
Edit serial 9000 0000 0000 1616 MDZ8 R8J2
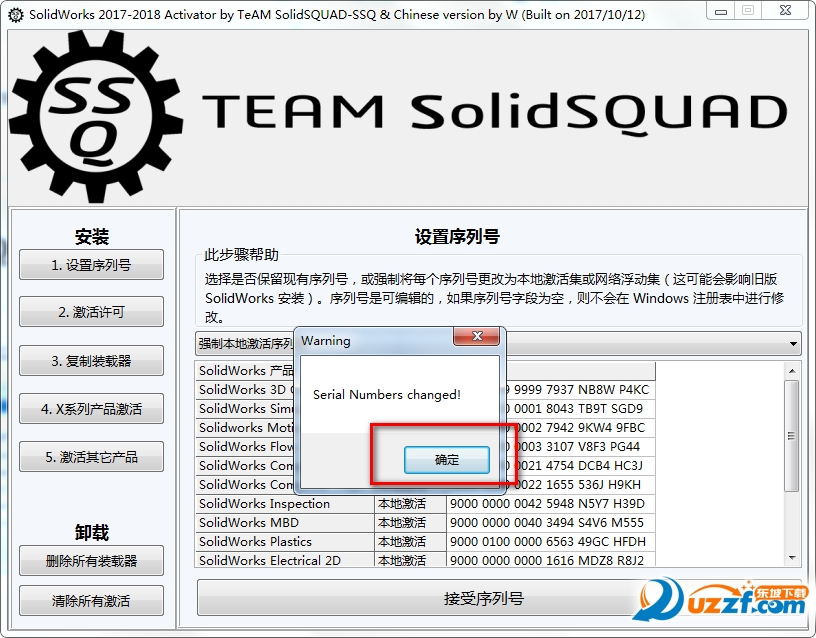point(551,560)
